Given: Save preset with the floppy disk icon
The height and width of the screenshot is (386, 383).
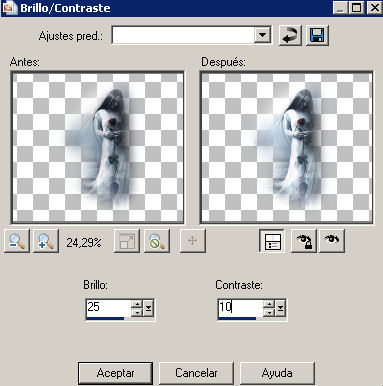Looking at the screenshot, I should (317, 35).
